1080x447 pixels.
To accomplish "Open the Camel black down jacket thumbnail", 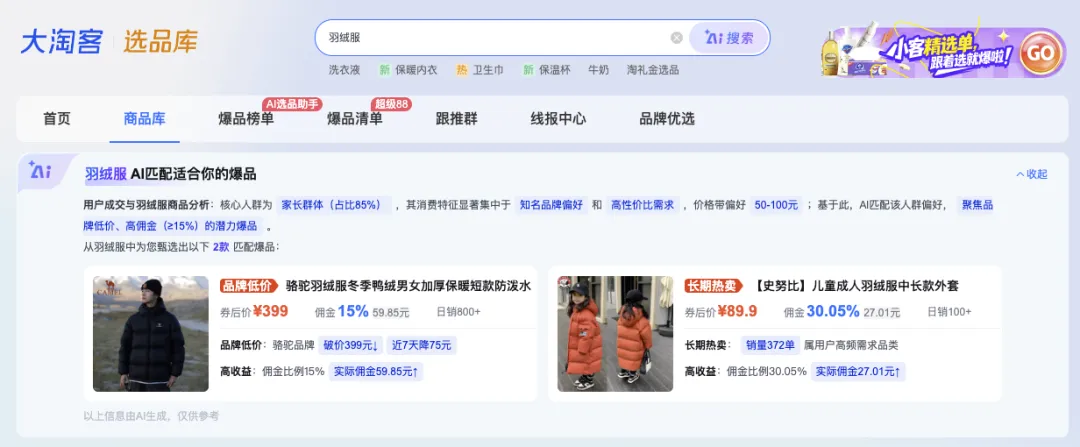I will point(151,334).
